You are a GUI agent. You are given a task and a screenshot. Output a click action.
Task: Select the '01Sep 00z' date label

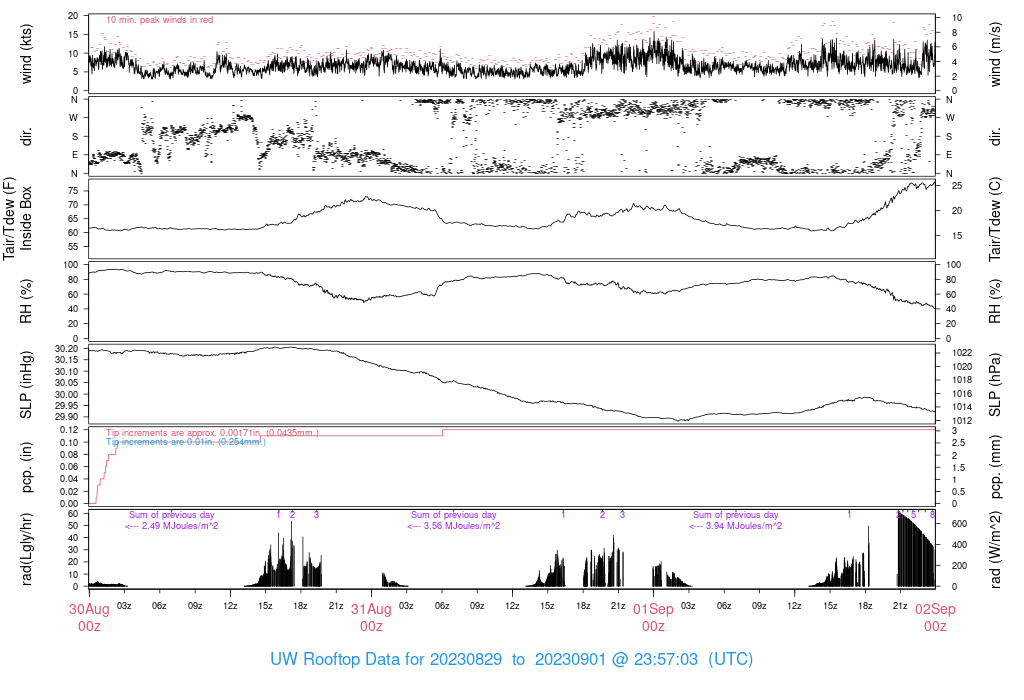[654, 618]
